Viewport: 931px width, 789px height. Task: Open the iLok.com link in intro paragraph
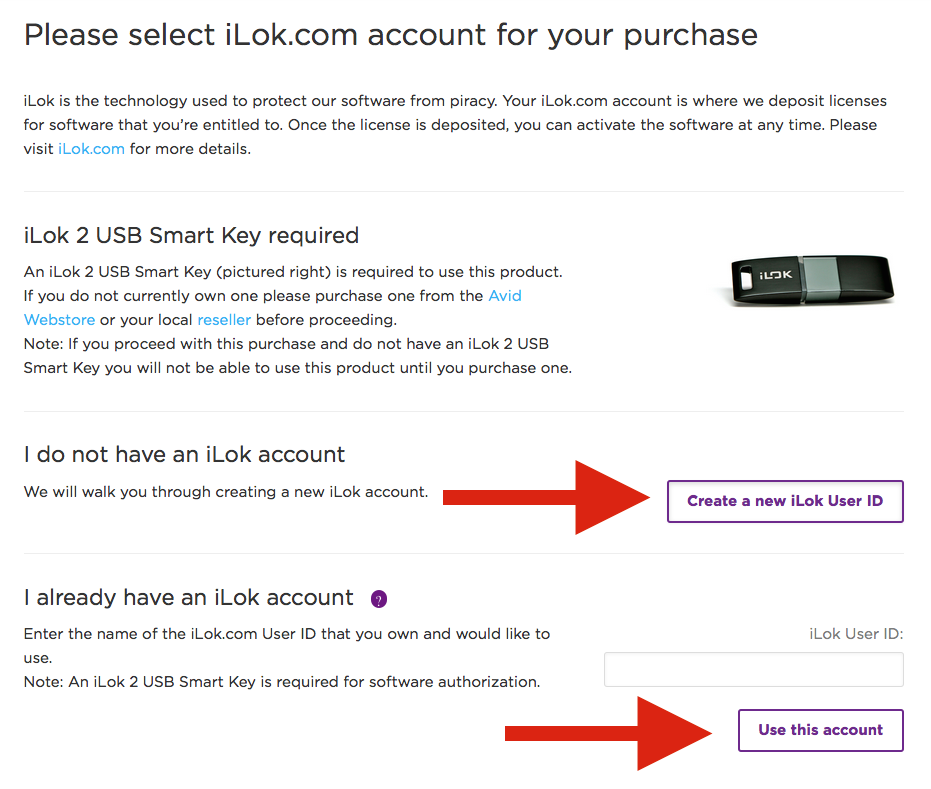point(91,149)
